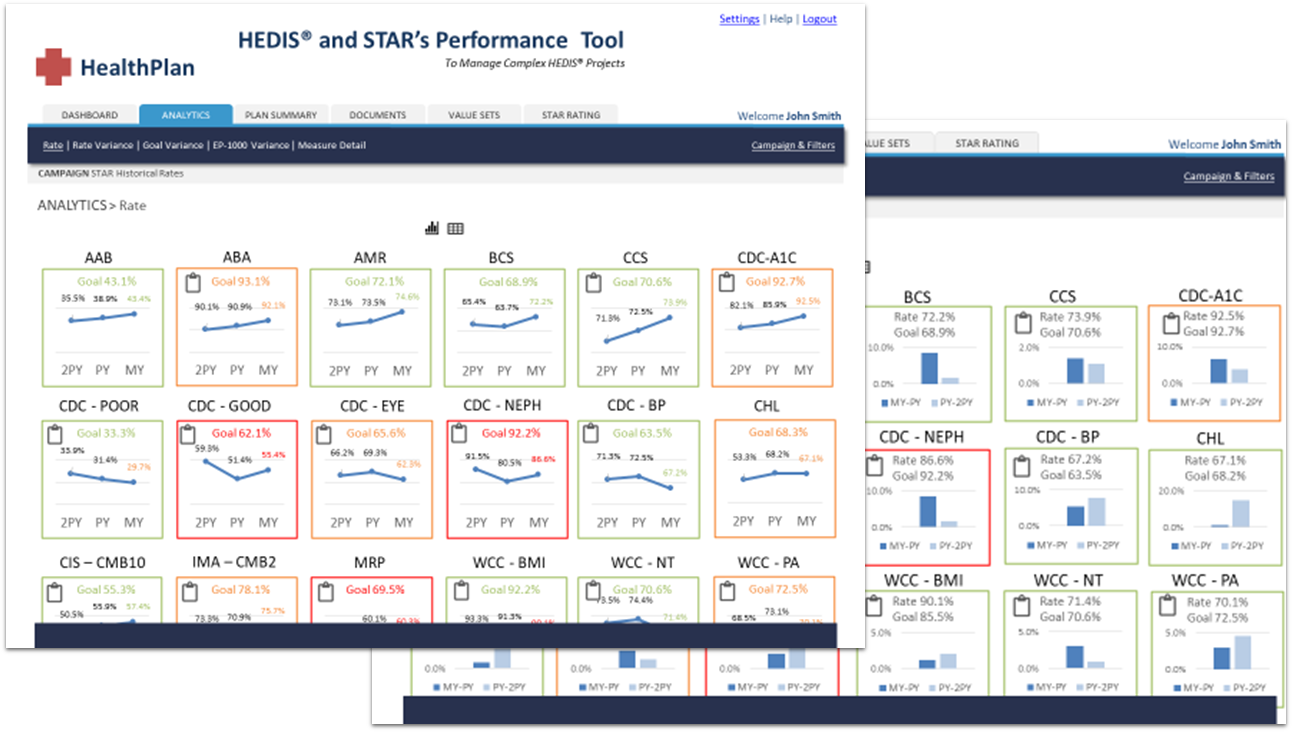Viewport: 1292px width, 732px height.
Task: Click the HealthPlan red cross logo
Action: click(x=54, y=67)
